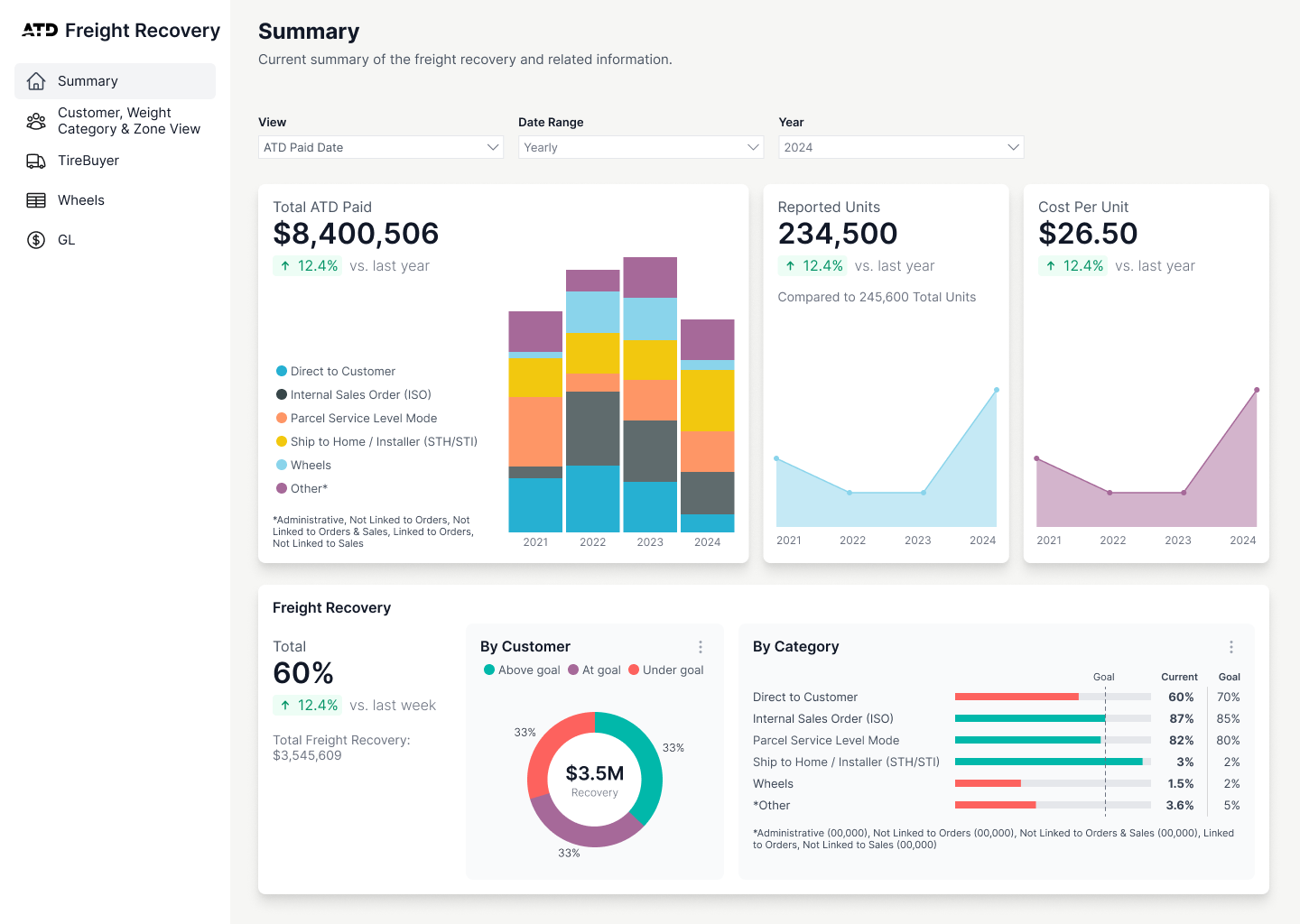
Task: Open the View dropdown showing ATD Paid Date
Action: 381,147
